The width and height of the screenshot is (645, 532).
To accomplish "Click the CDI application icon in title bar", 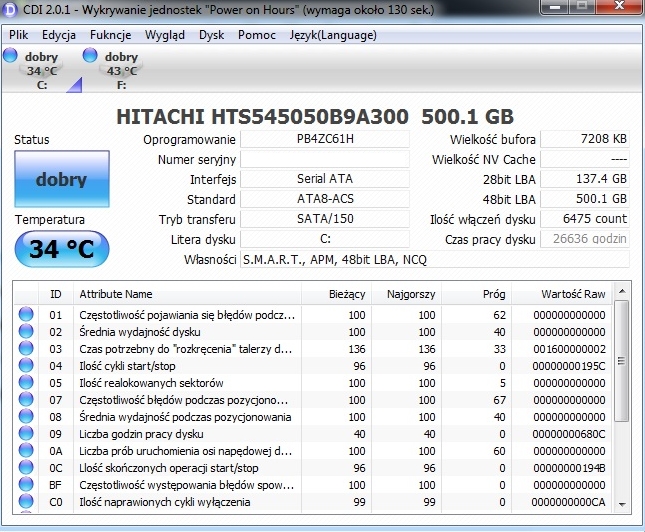I will [9, 9].
